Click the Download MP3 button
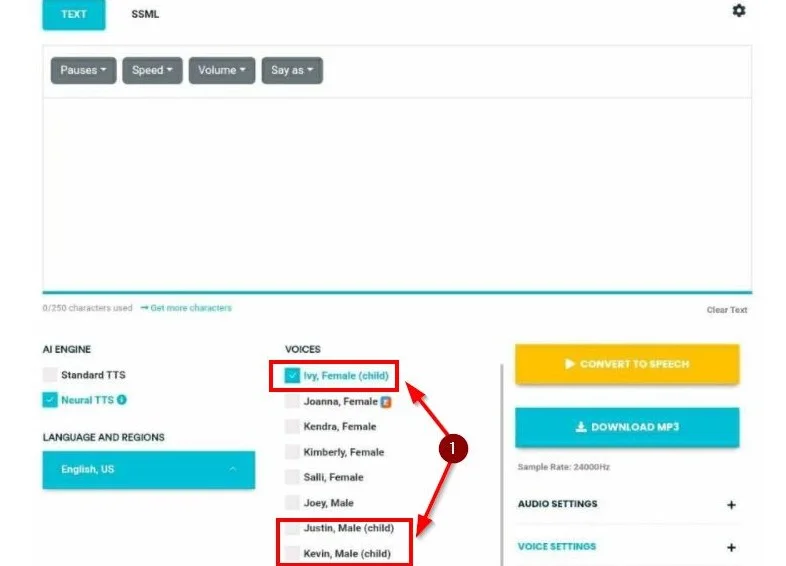This screenshot has height=566, width=786. pyautogui.click(x=627, y=427)
